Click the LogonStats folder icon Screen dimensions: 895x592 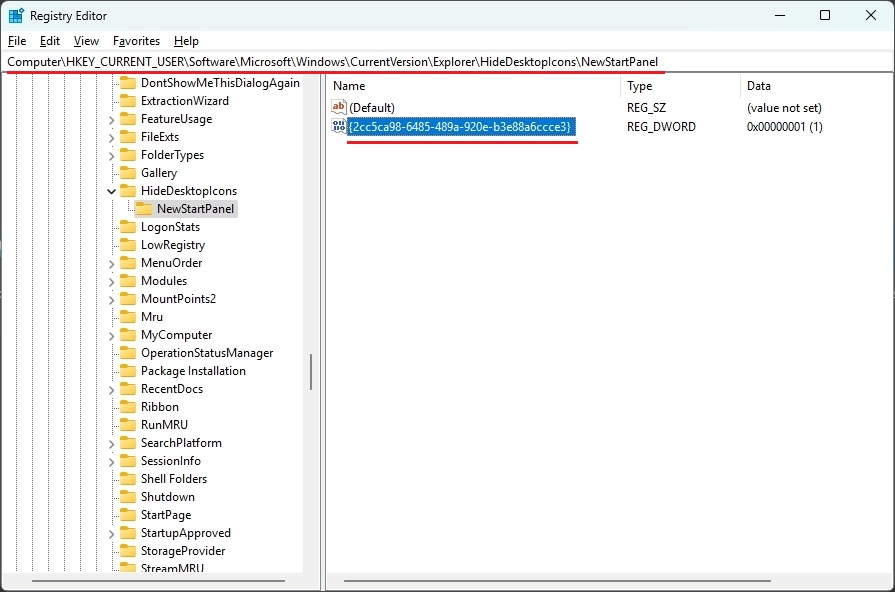(x=128, y=227)
